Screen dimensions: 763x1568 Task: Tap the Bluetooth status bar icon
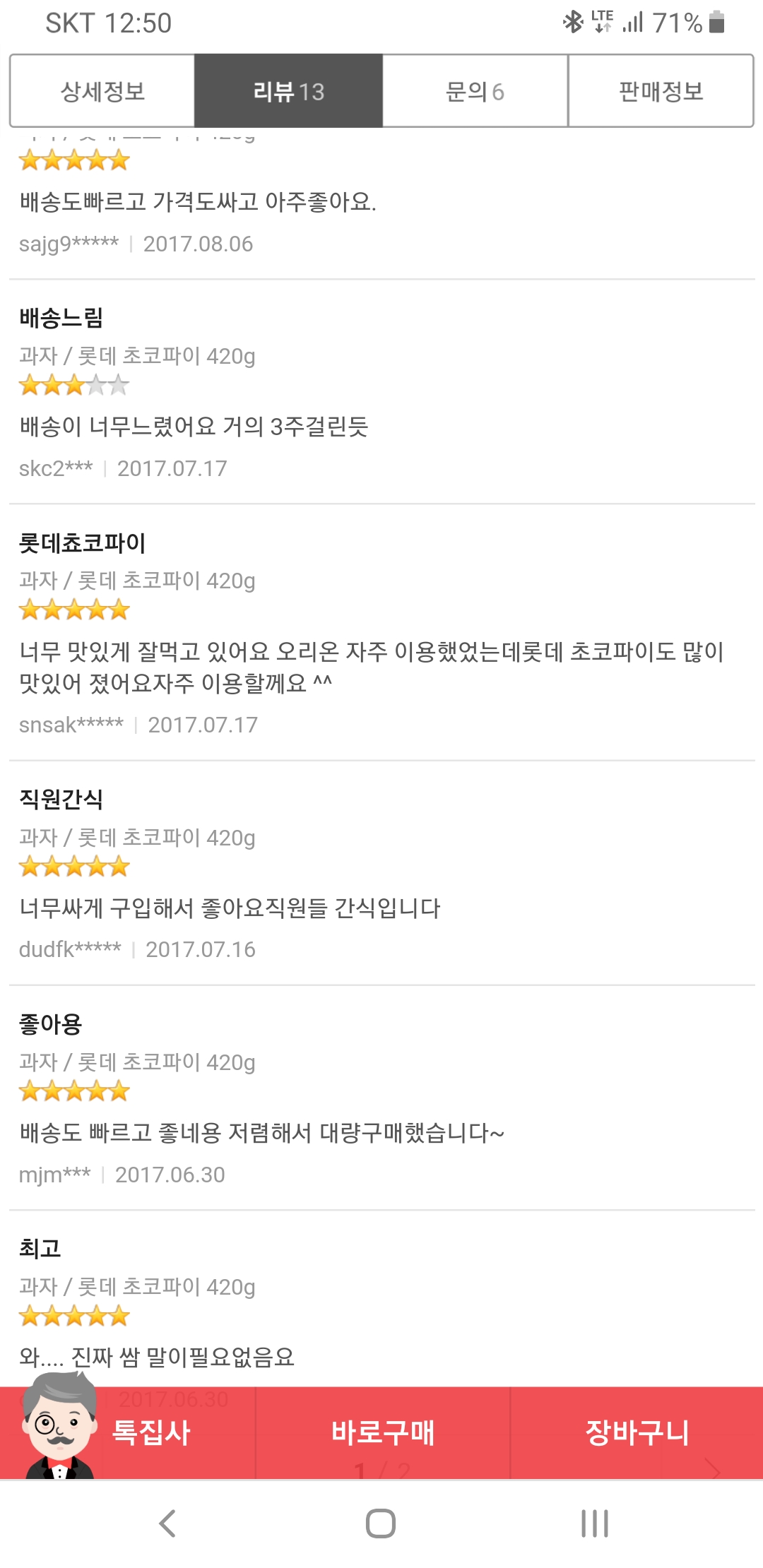click(x=572, y=22)
